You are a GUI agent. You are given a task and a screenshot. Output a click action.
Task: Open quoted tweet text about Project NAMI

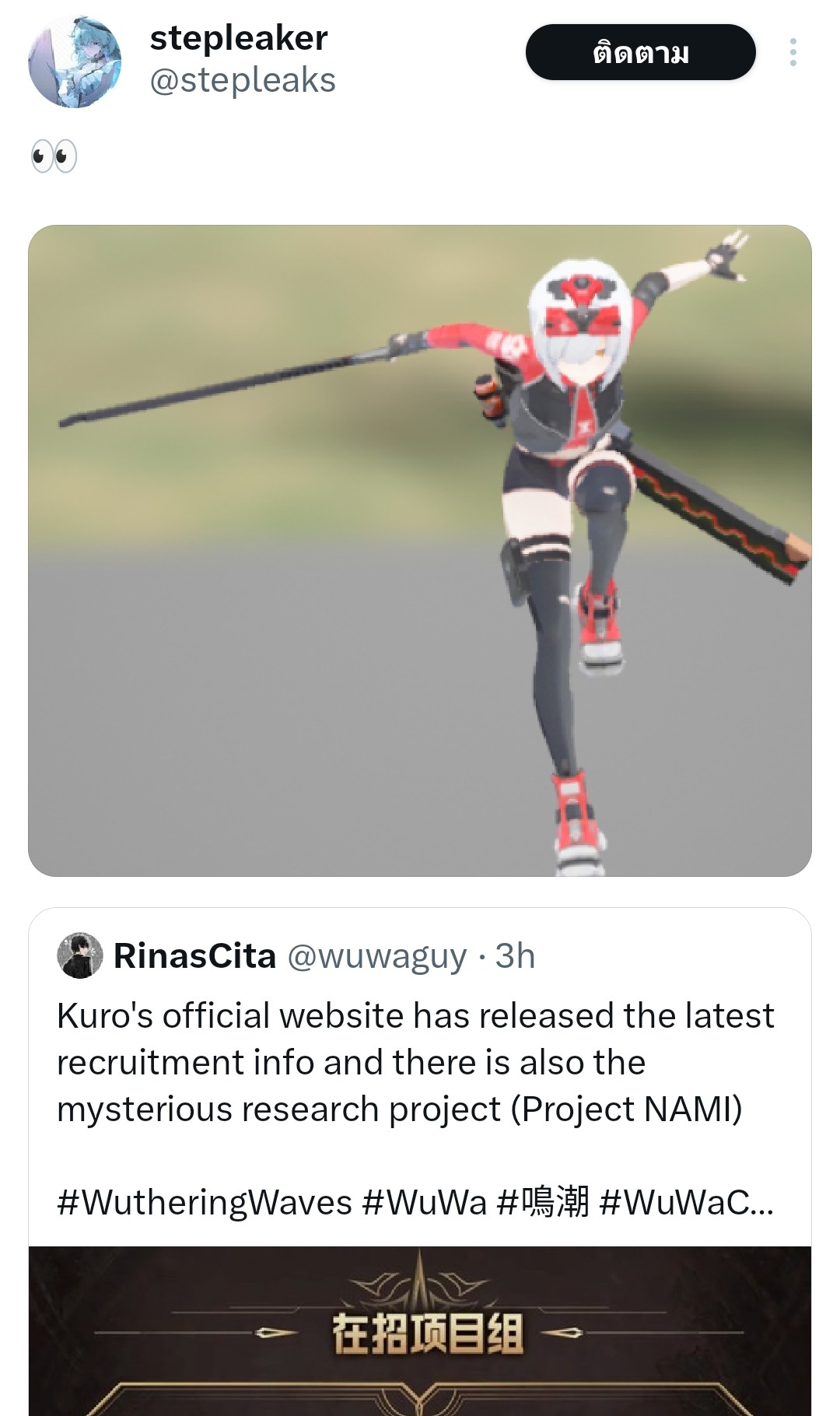415,1062
